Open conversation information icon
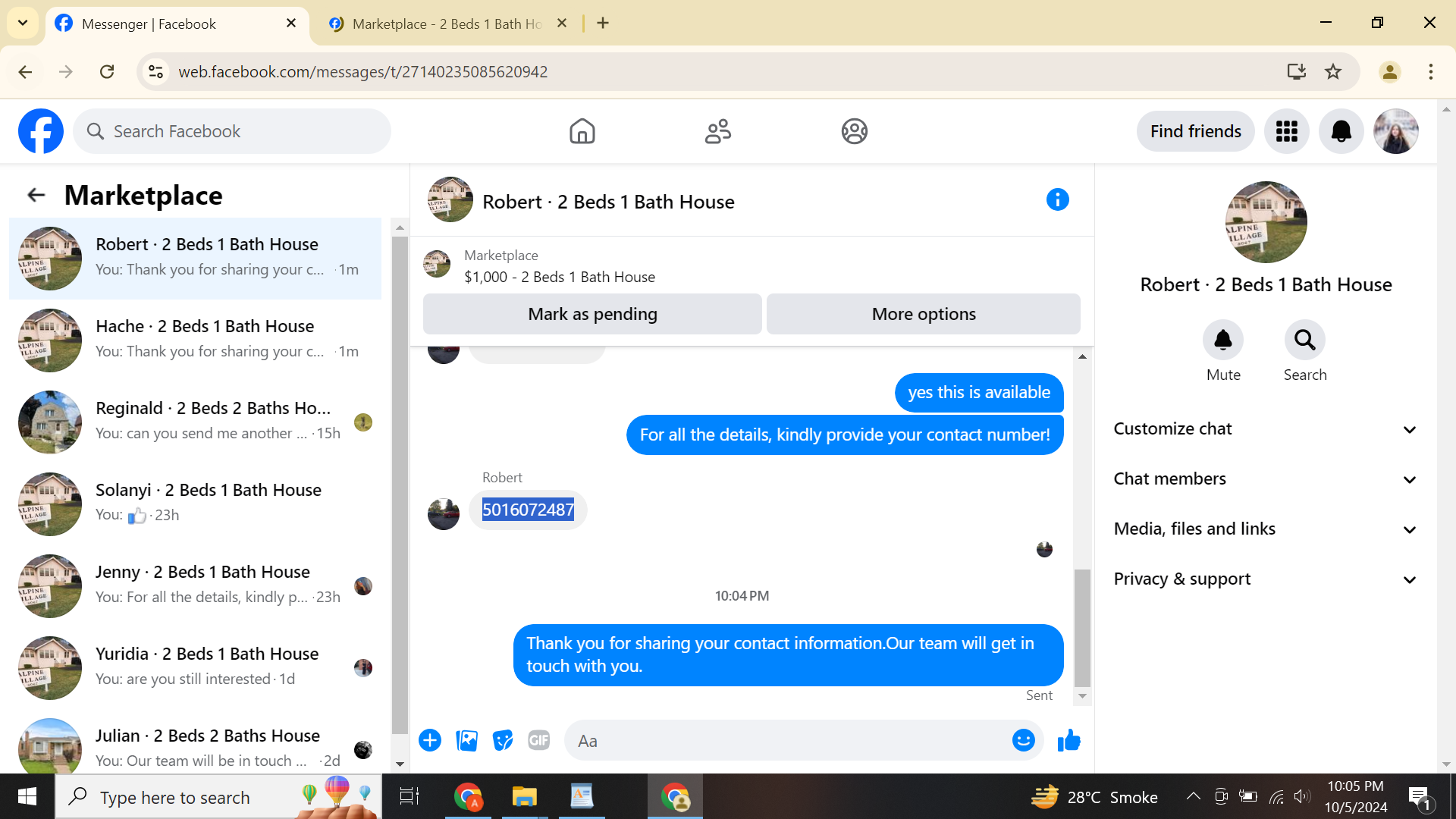 point(1057,200)
